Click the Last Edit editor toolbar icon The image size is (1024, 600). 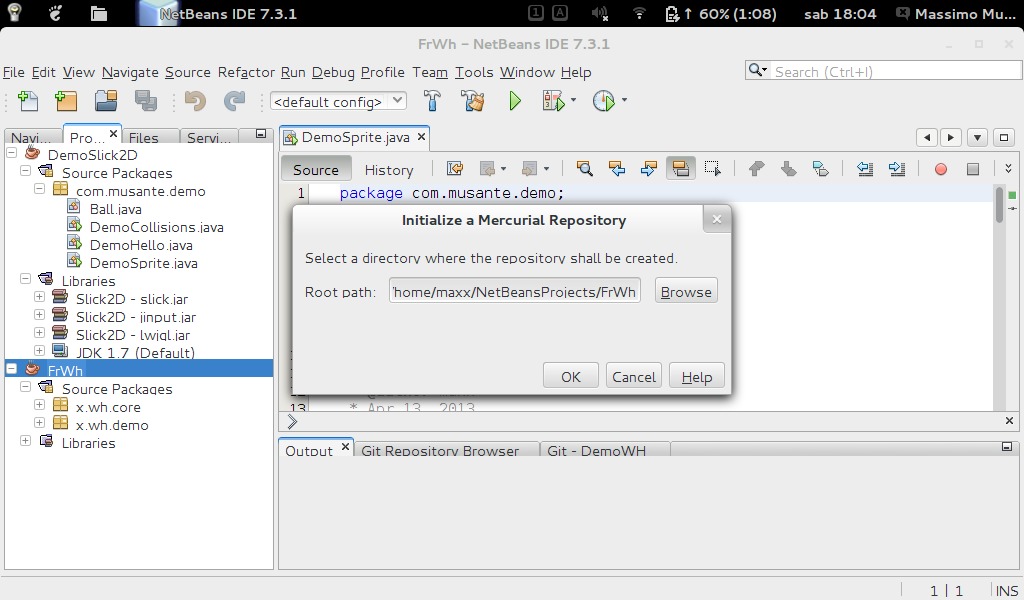pyautogui.click(x=455, y=169)
